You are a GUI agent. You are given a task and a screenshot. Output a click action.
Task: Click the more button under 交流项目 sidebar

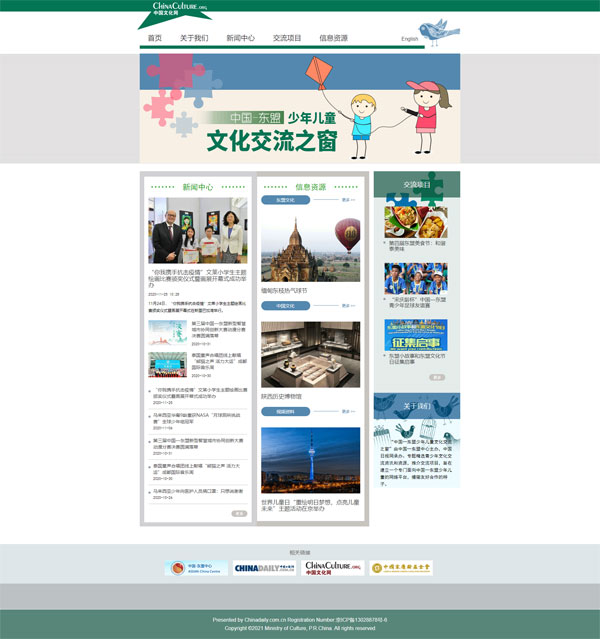[436, 377]
